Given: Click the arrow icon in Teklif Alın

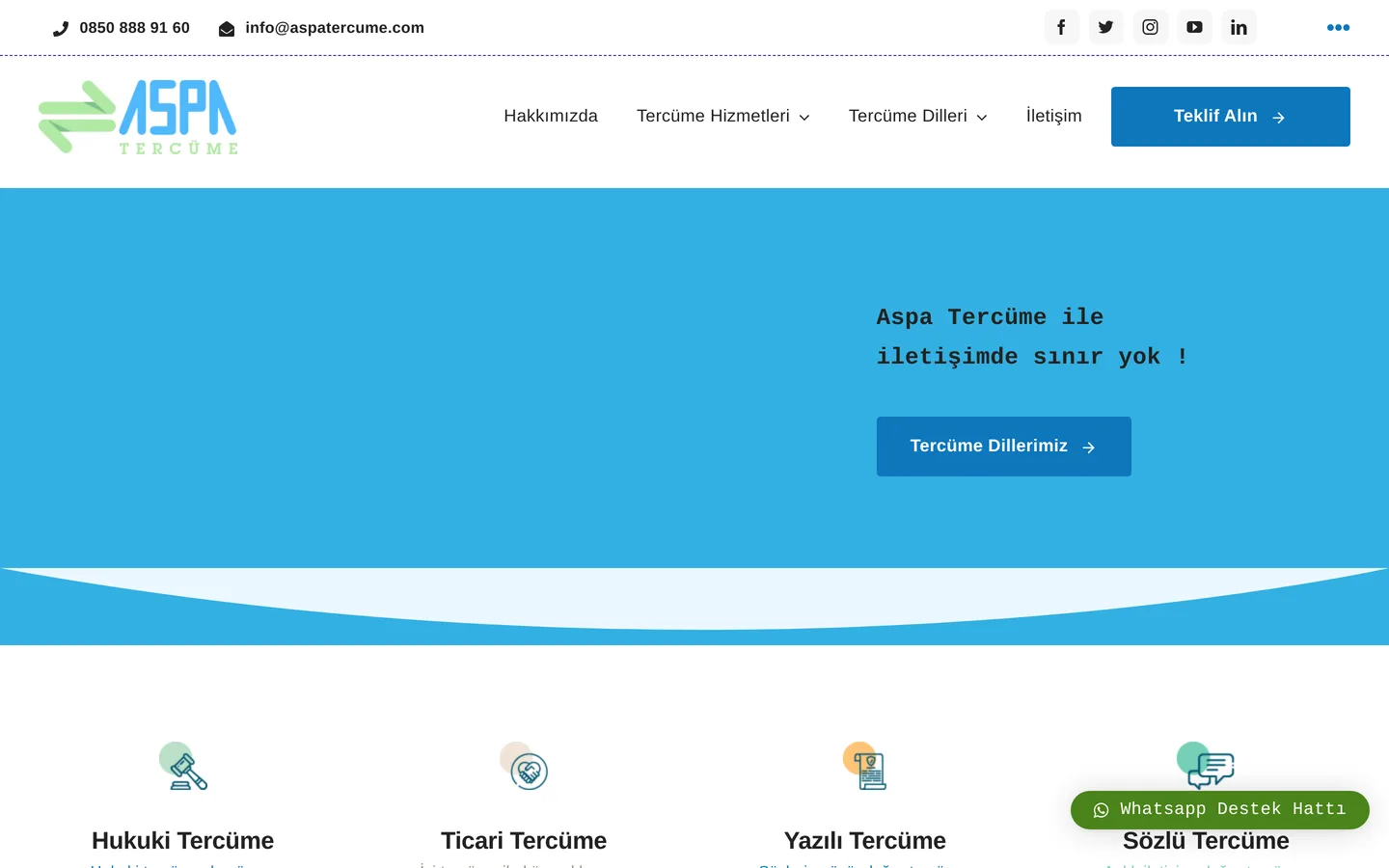Looking at the screenshot, I should [x=1278, y=118].
